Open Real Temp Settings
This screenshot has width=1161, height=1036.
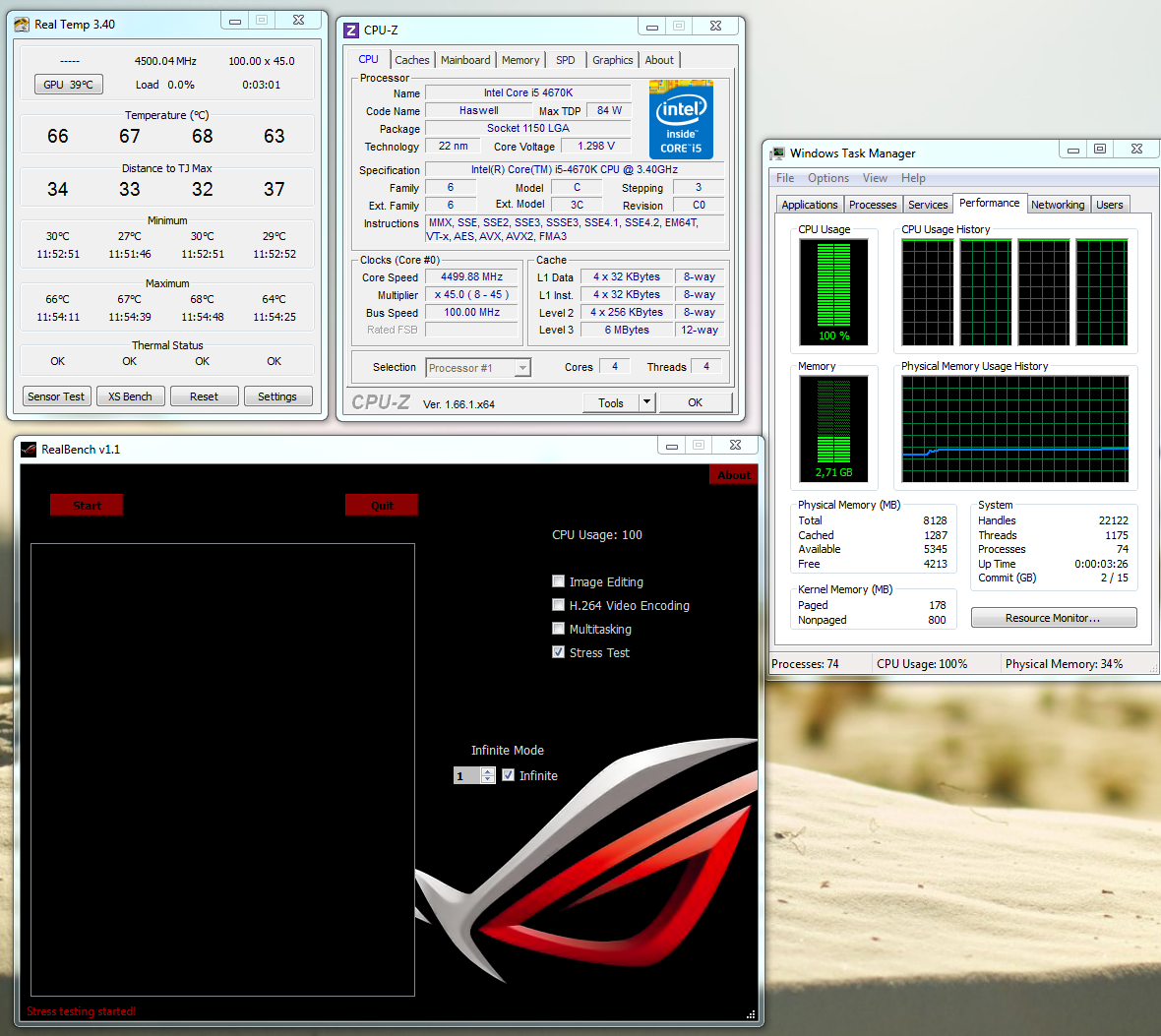[277, 396]
